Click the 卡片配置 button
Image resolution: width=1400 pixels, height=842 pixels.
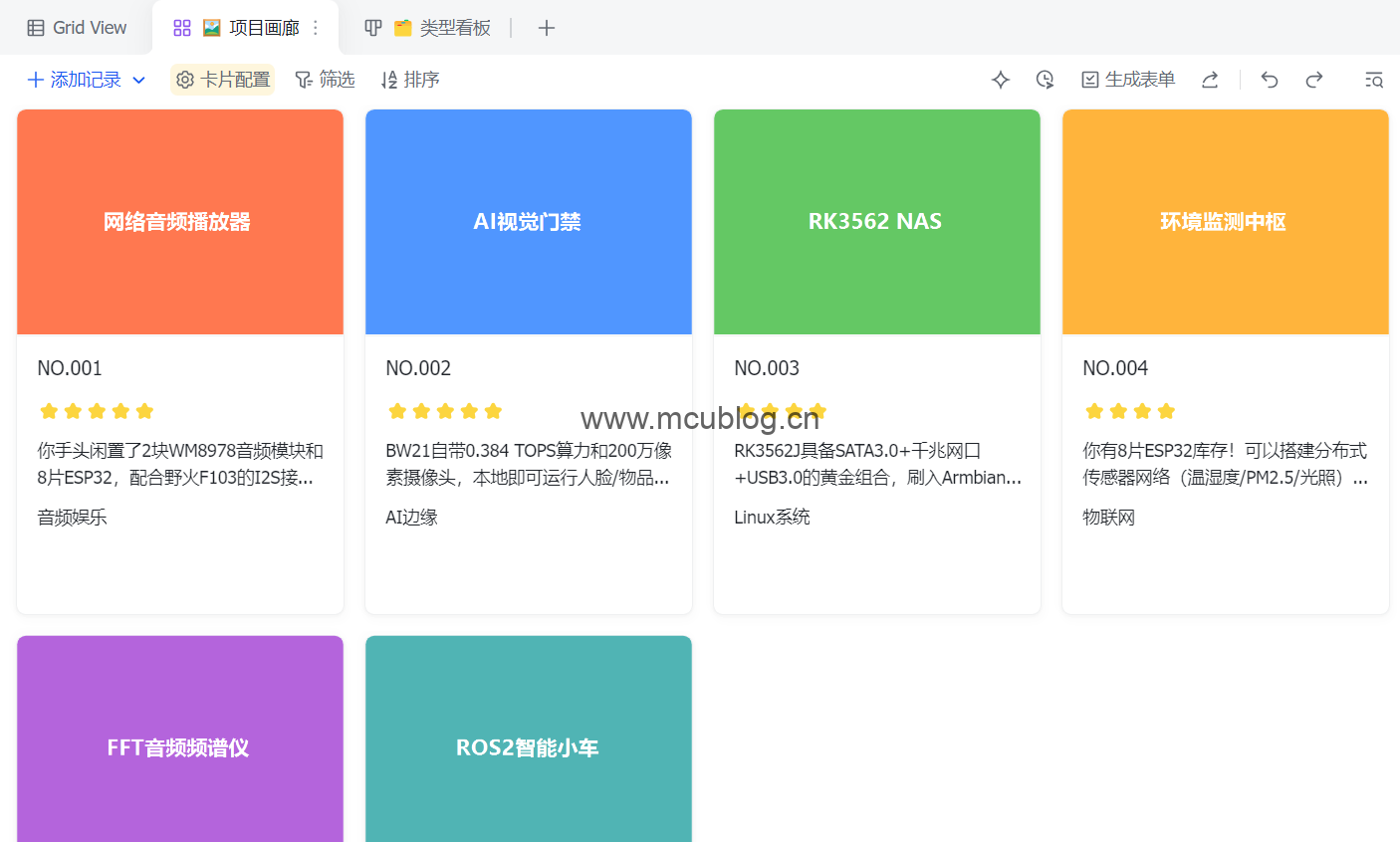223,80
